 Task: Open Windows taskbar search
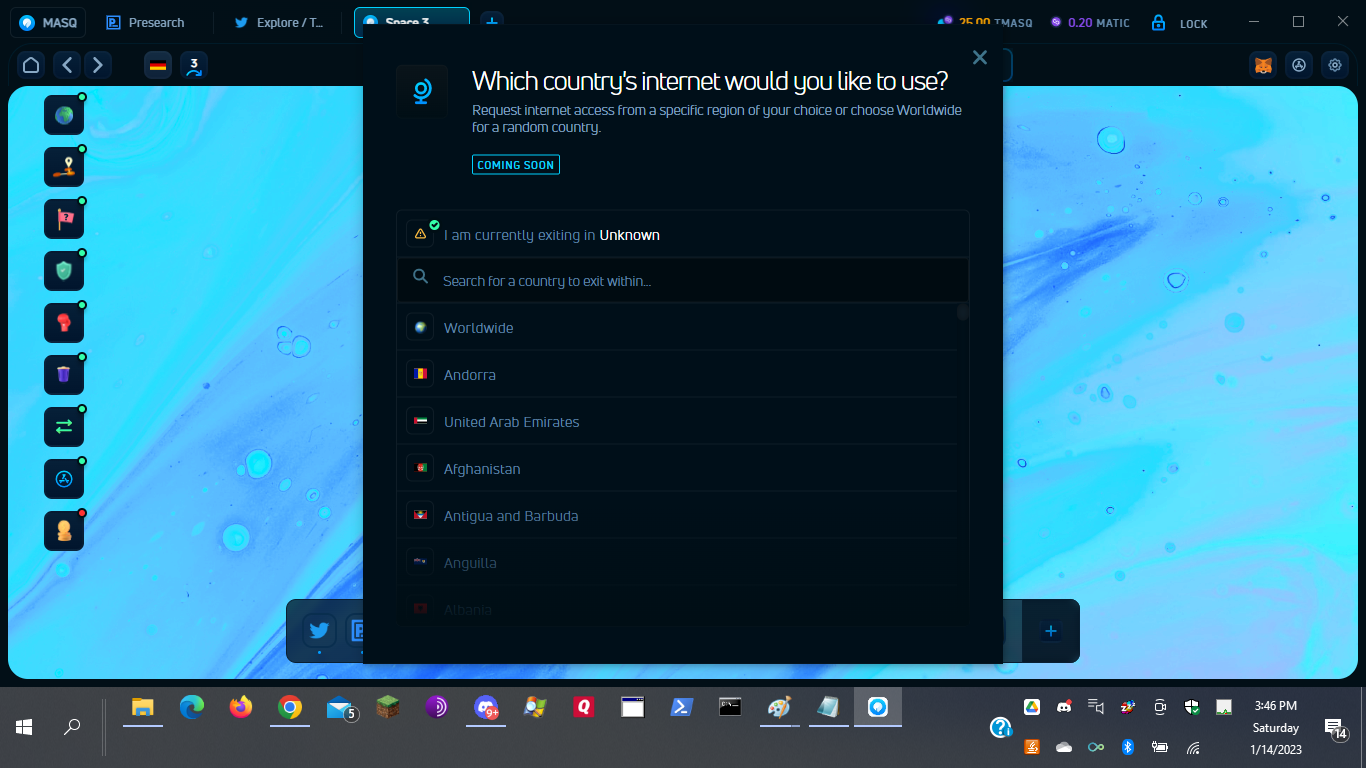(72, 727)
